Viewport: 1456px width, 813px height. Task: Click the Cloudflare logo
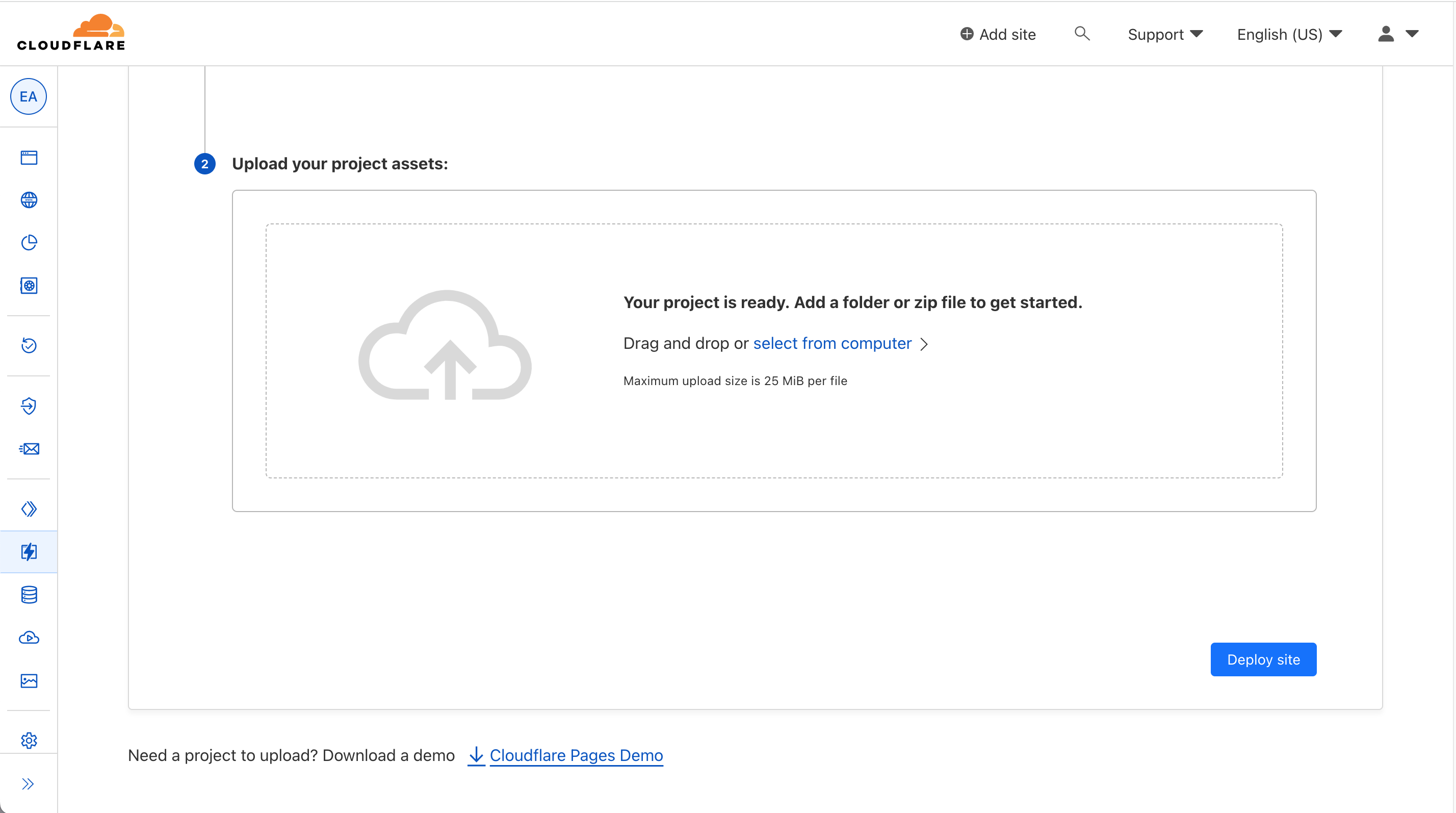point(71,33)
